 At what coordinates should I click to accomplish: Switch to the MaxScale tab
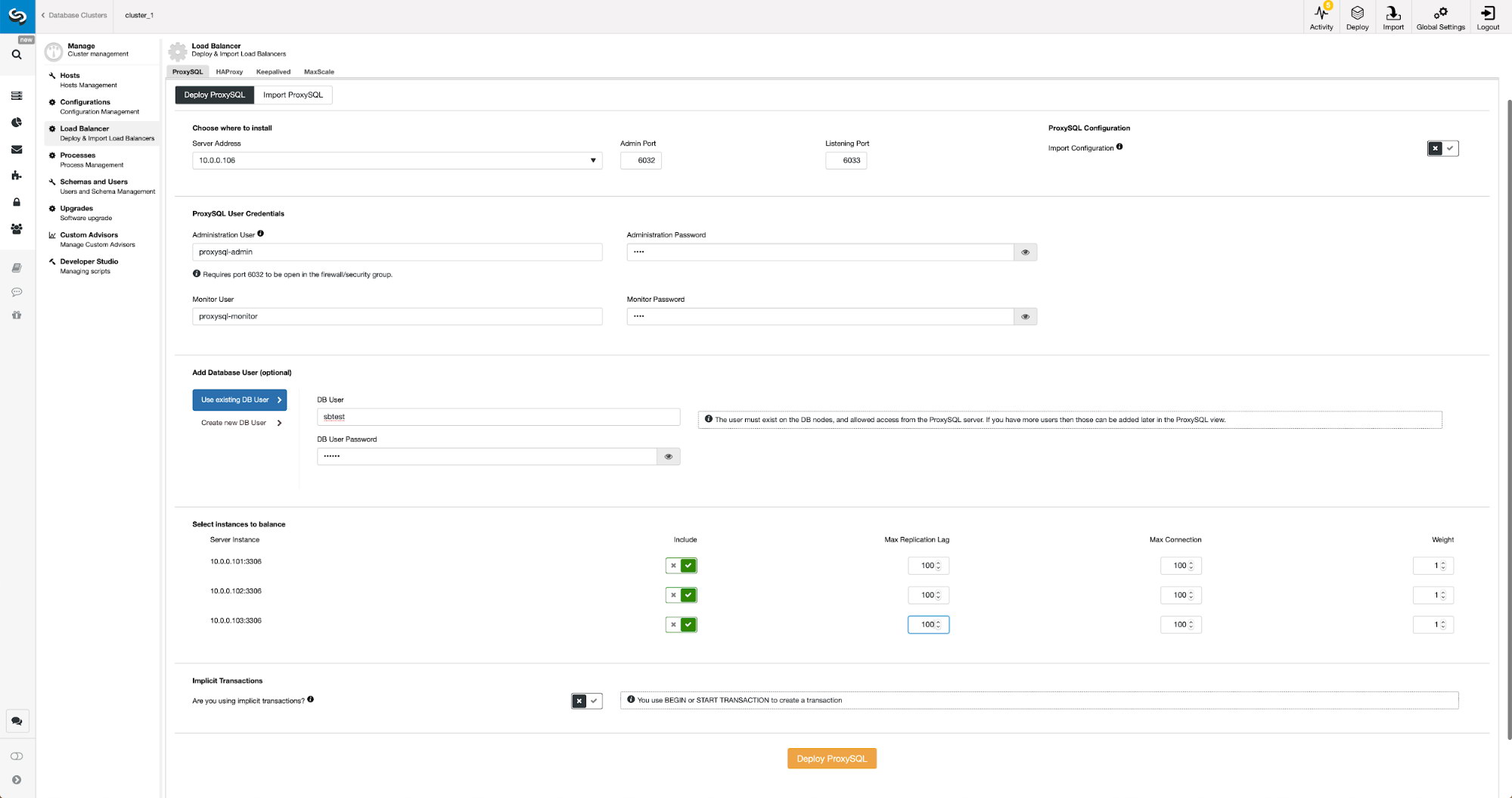(x=319, y=72)
